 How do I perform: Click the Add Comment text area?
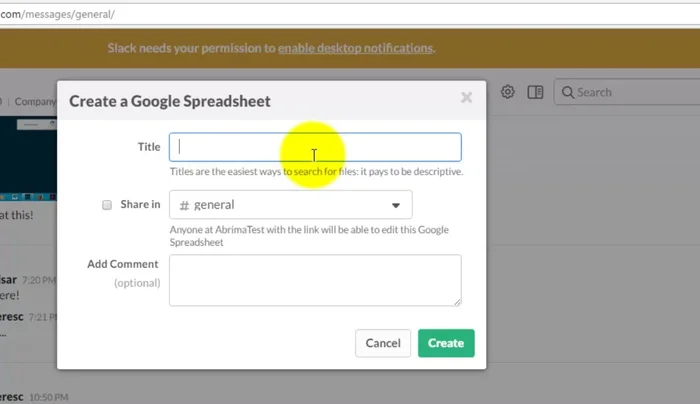coord(315,279)
